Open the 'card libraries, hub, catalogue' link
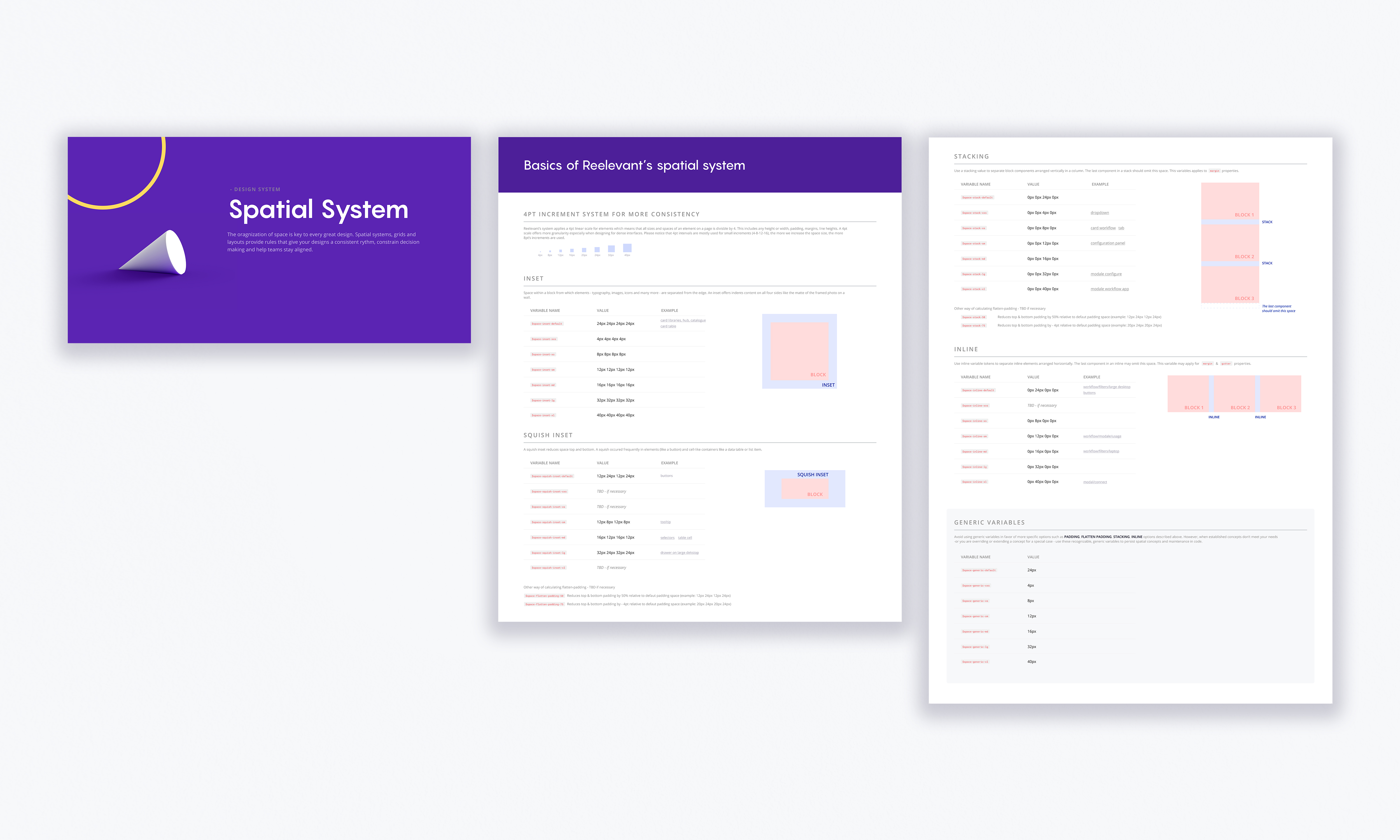This screenshot has width=1400, height=840. point(682,320)
